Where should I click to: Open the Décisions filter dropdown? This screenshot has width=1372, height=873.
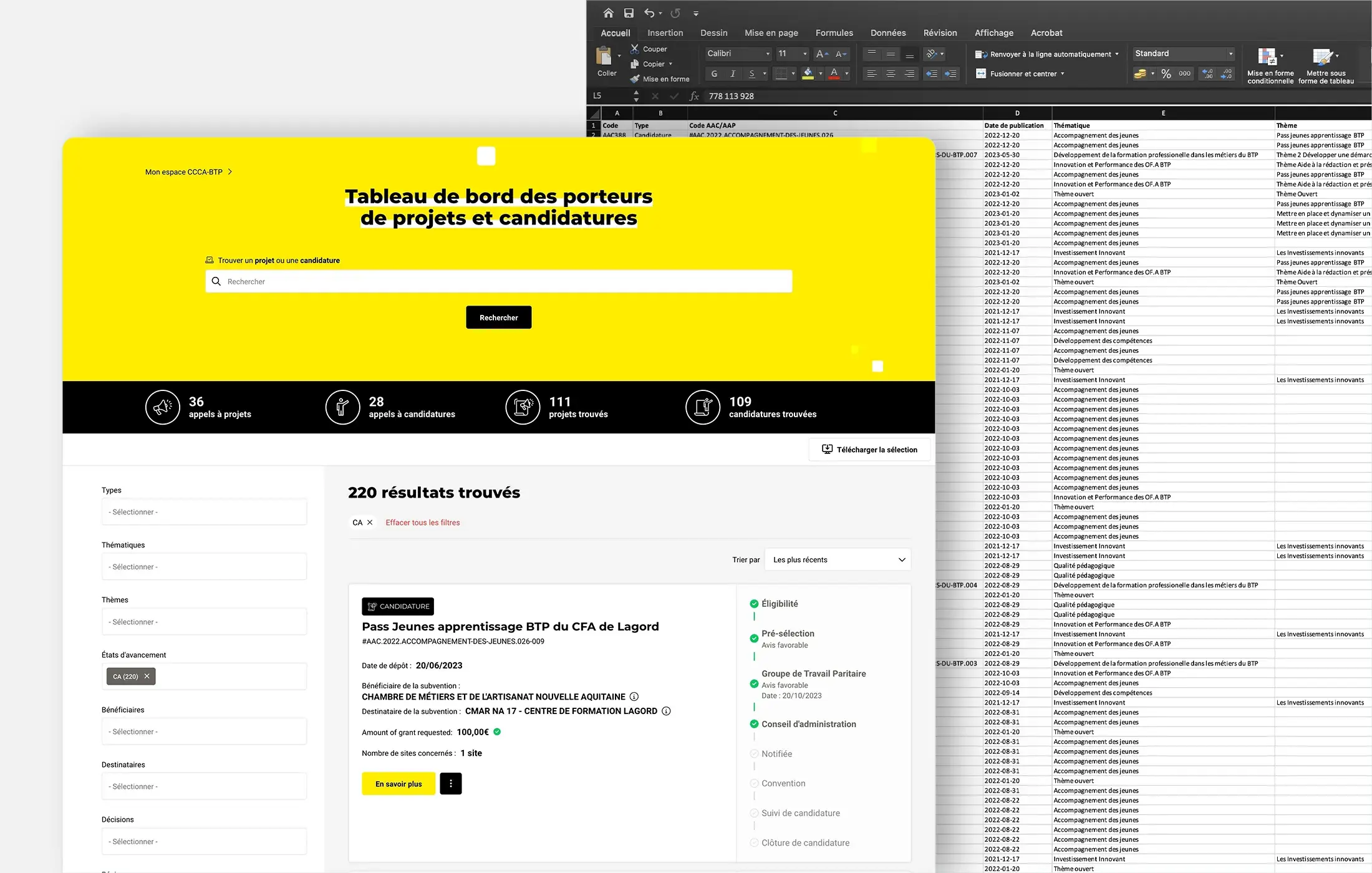[204, 841]
